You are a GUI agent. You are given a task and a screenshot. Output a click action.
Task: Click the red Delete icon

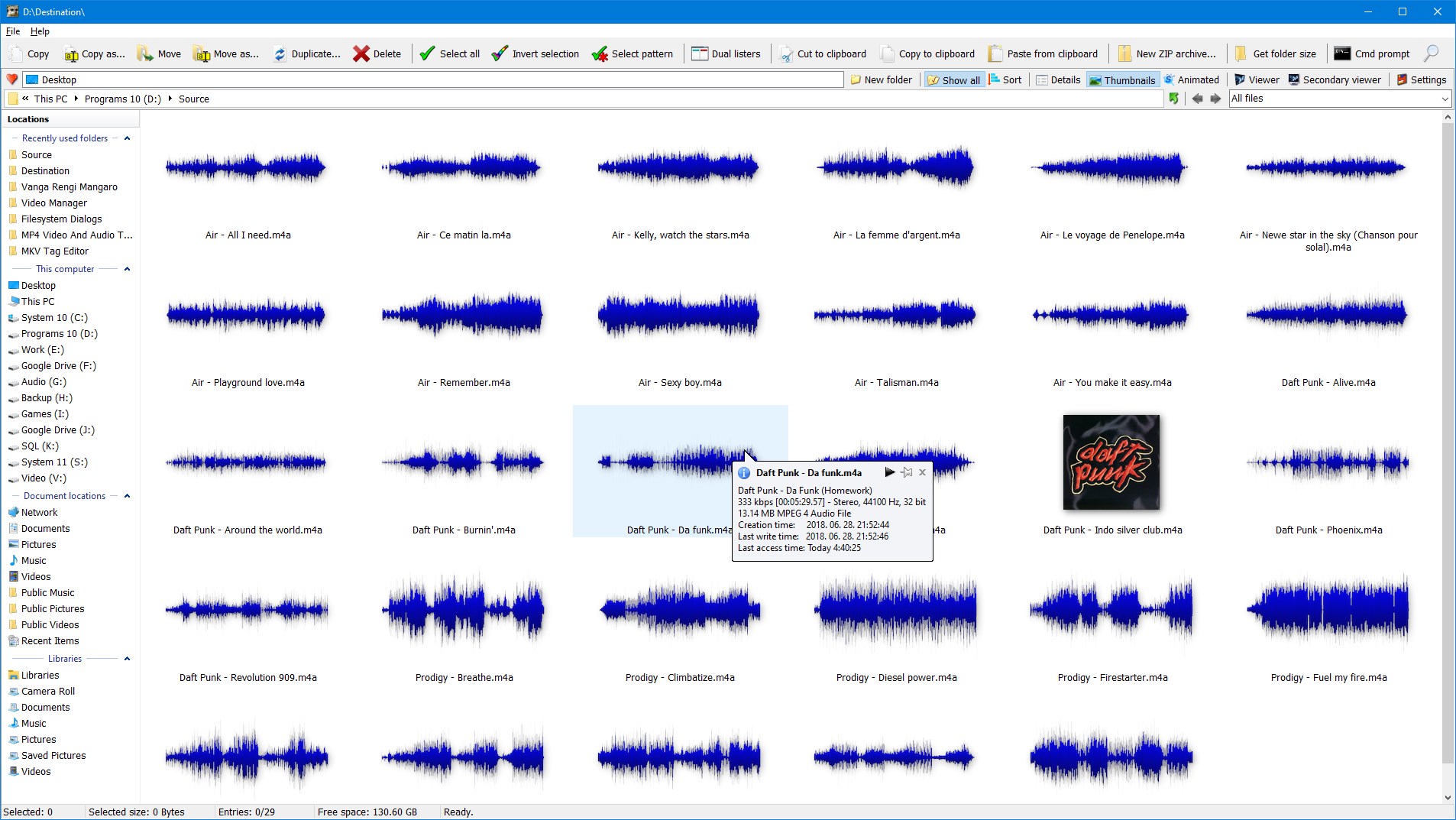(361, 53)
